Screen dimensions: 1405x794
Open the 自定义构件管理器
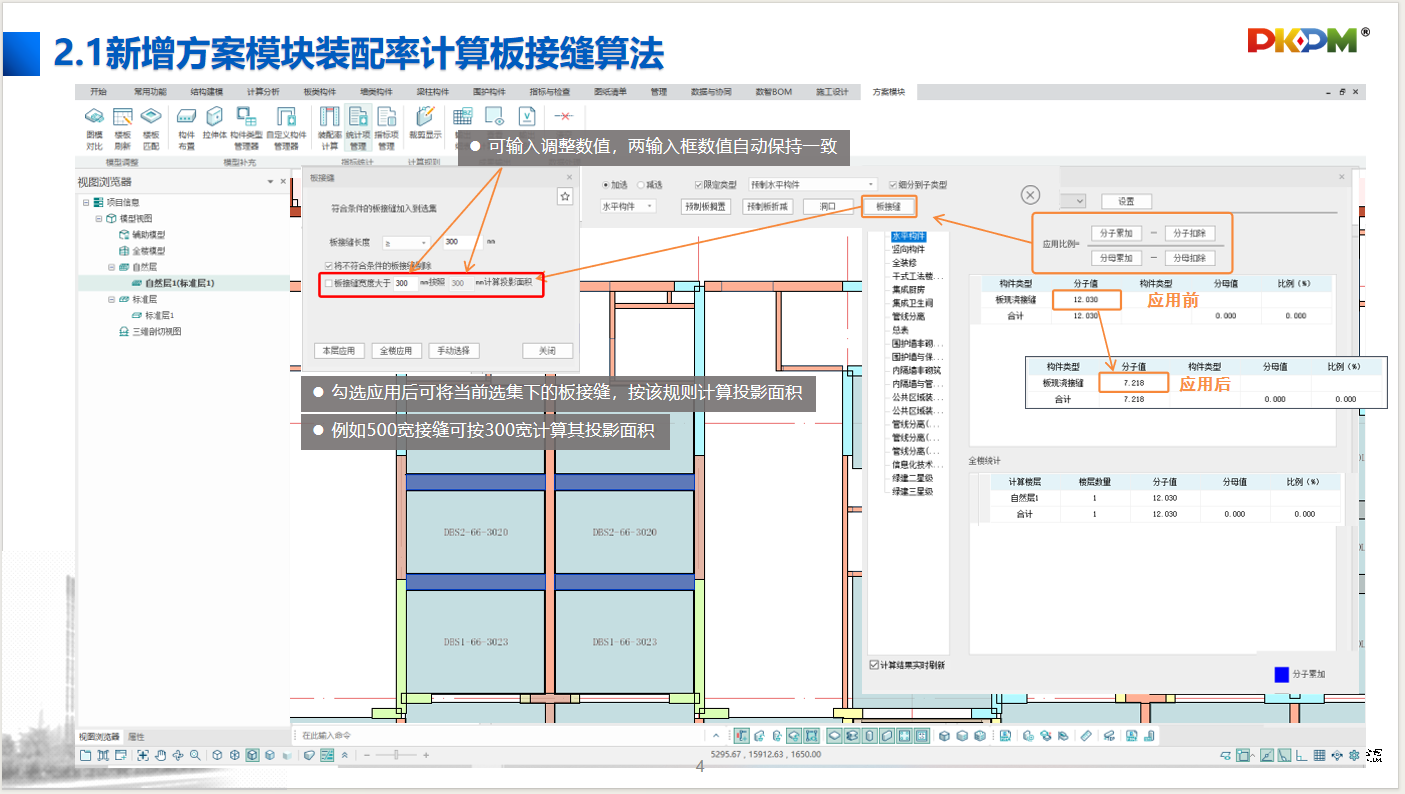pyautogui.click(x=287, y=128)
